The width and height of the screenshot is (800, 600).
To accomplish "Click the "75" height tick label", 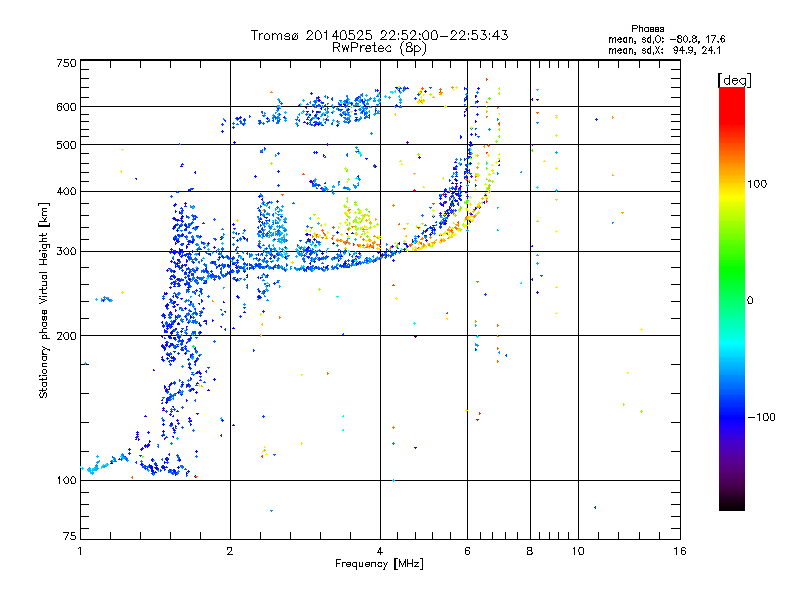I will (x=70, y=536).
